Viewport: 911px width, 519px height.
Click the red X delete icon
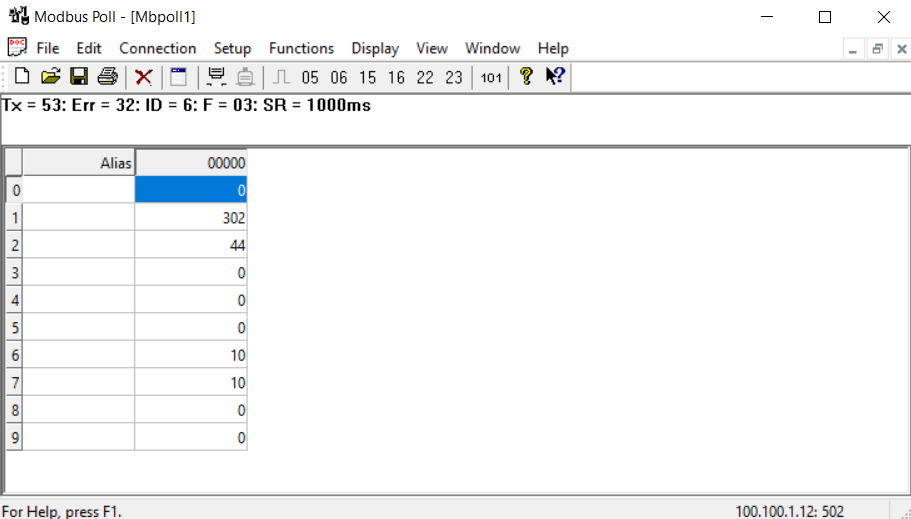point(144,77)
